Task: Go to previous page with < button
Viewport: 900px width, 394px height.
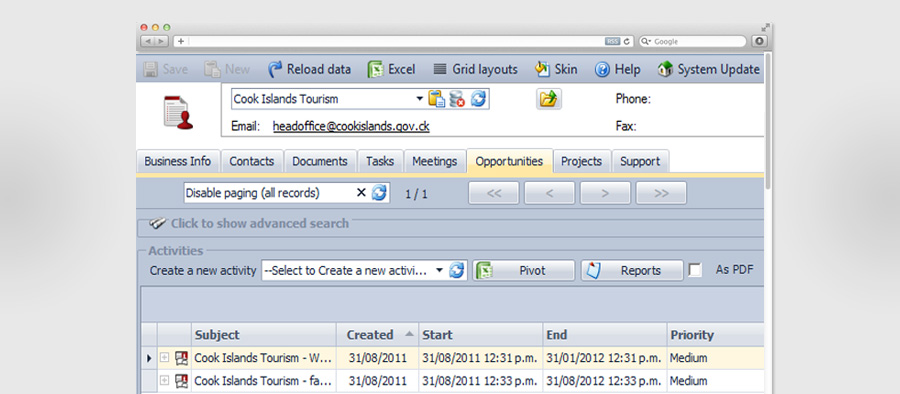Action: click(549, 193)
